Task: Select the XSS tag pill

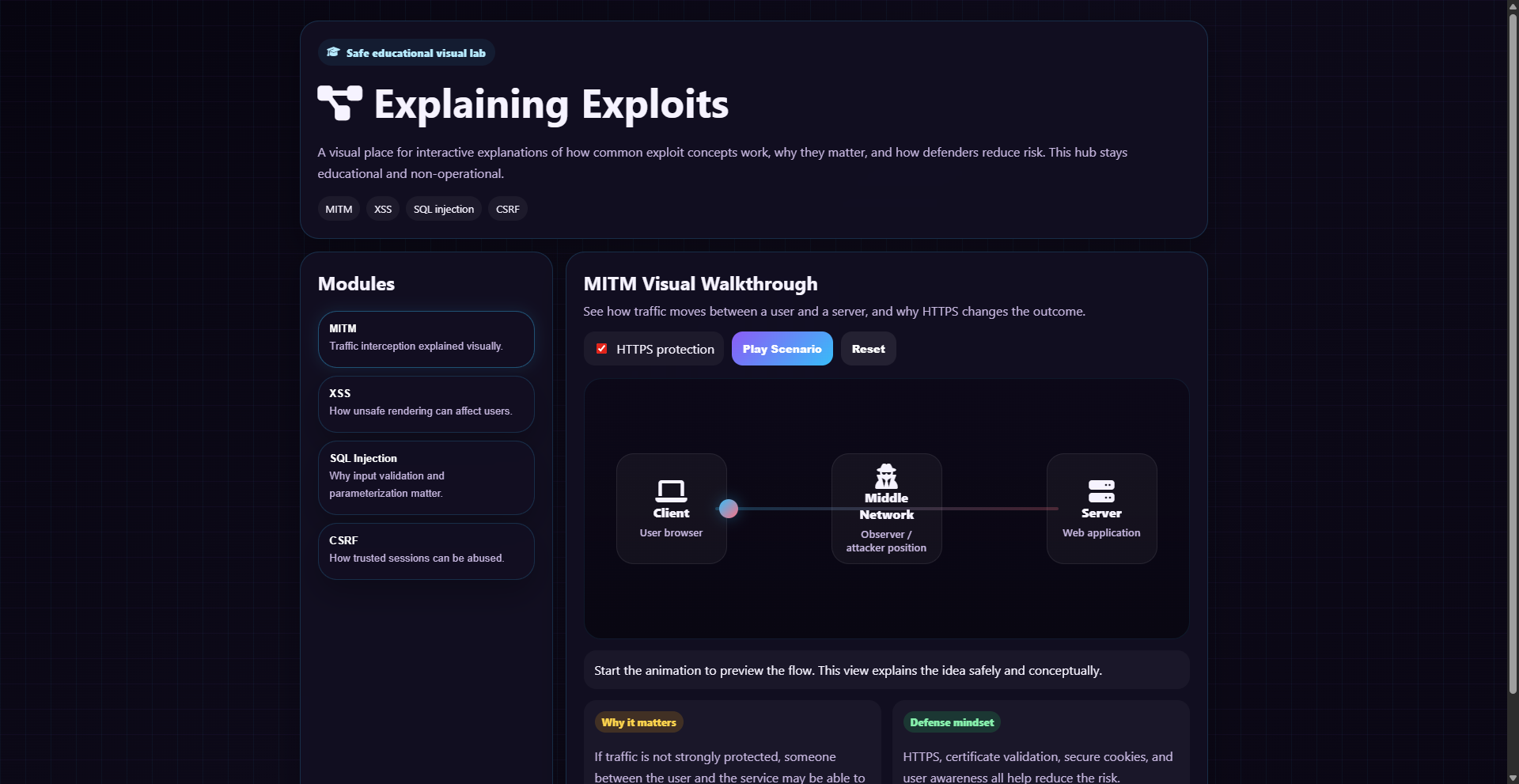Action: click(382, 208)
